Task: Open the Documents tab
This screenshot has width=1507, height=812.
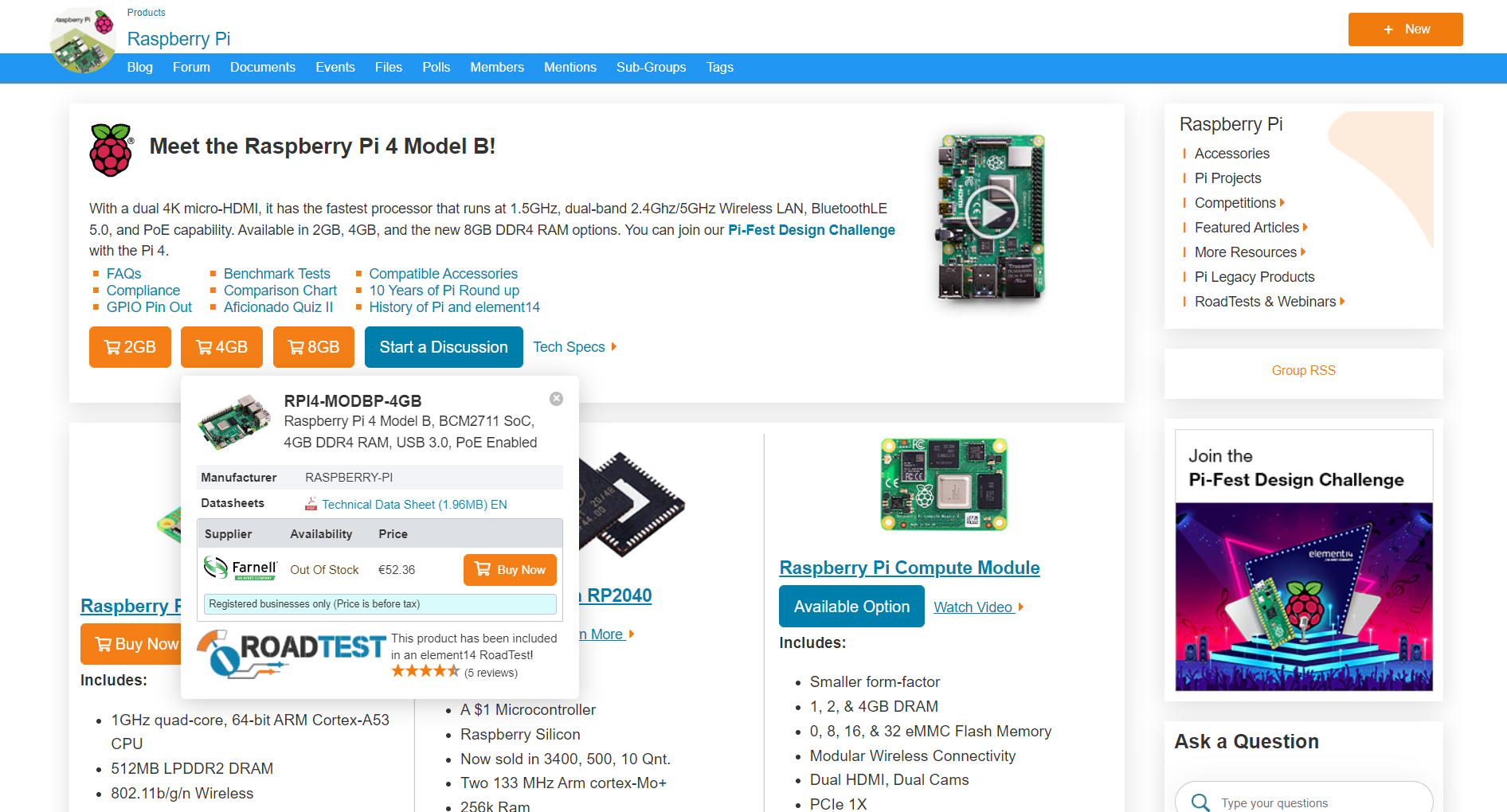Action: (x=263, y=68)
